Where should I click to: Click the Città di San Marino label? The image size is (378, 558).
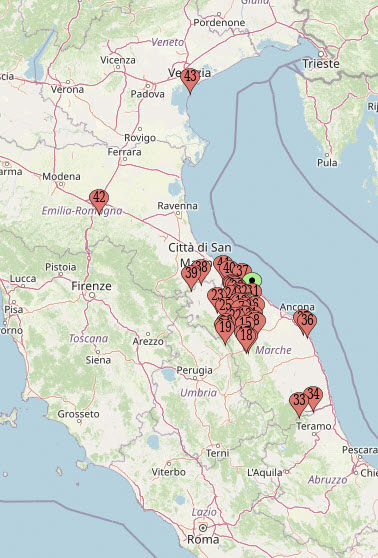(200, 255)
